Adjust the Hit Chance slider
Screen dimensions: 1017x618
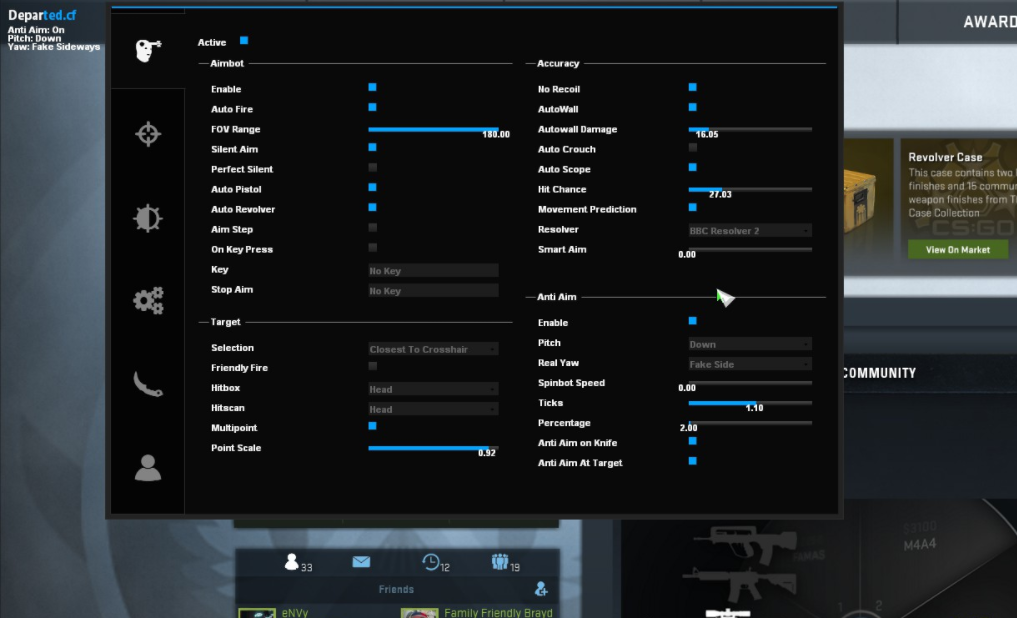(x=750, y=189)
